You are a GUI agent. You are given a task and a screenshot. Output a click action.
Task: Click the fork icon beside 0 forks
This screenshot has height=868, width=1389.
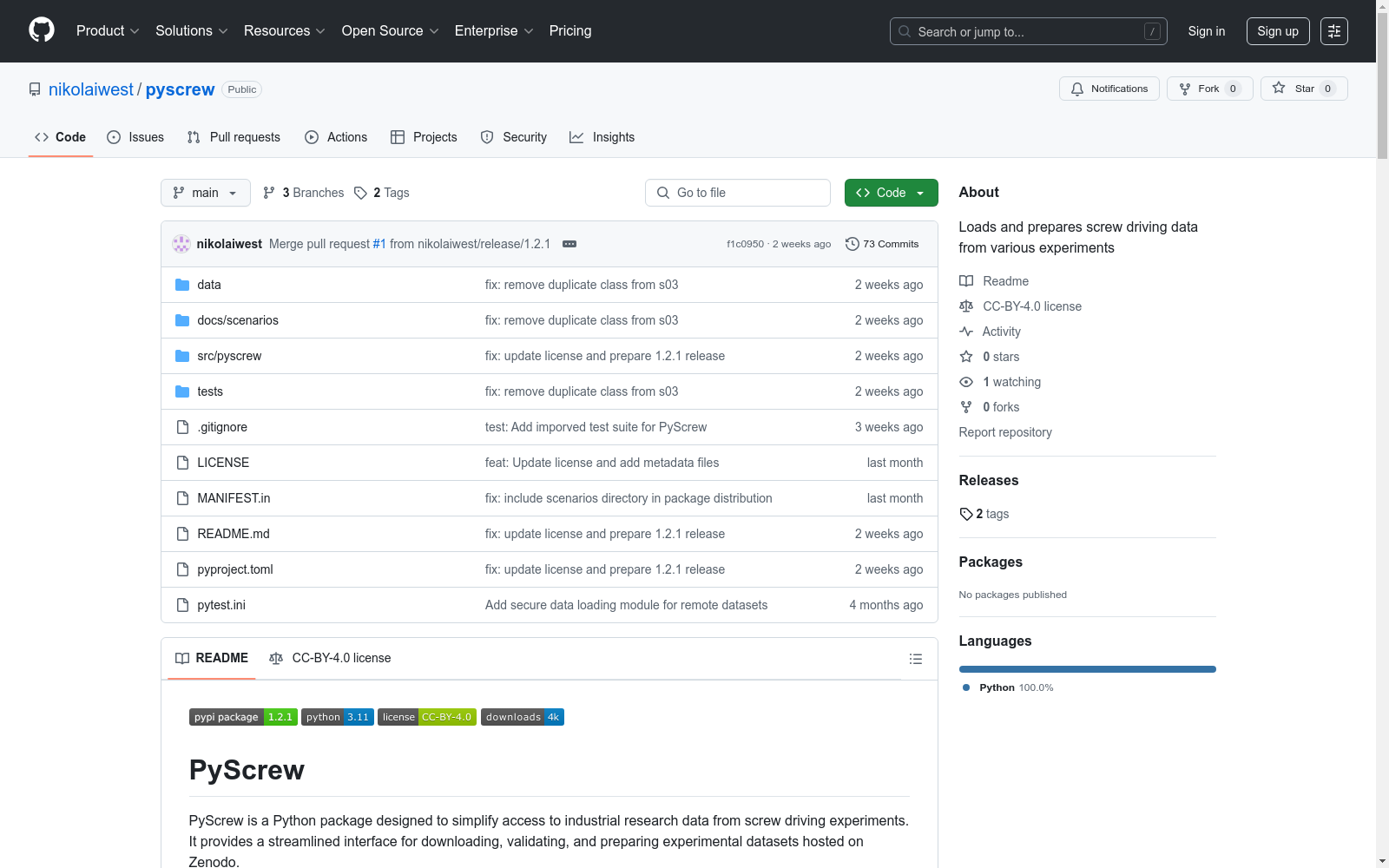966,407
